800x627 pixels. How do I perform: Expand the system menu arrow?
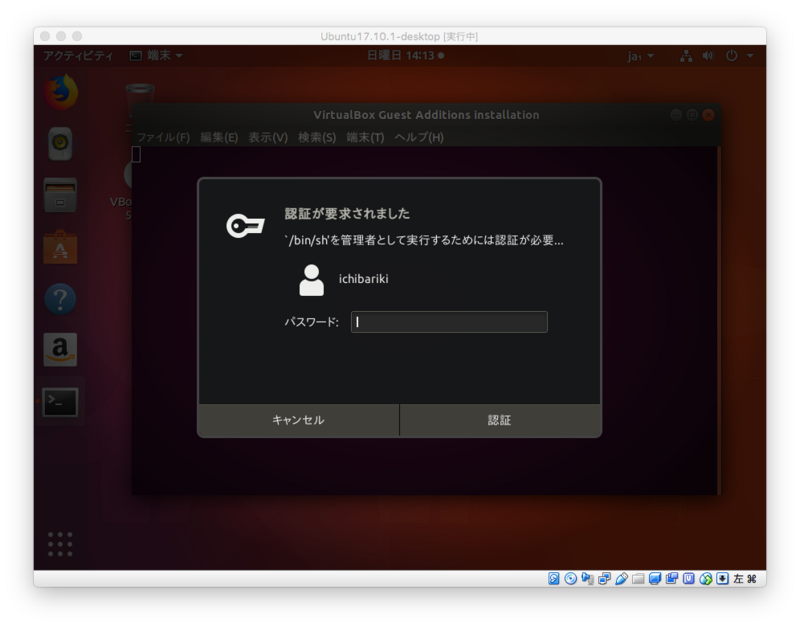tap(750, 56)
